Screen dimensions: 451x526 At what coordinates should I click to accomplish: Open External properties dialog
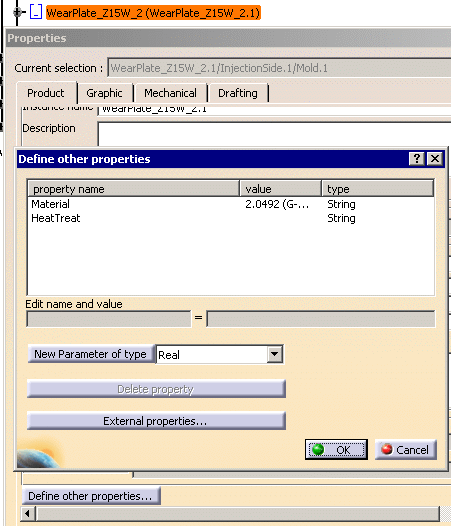[x=156, y=421]
